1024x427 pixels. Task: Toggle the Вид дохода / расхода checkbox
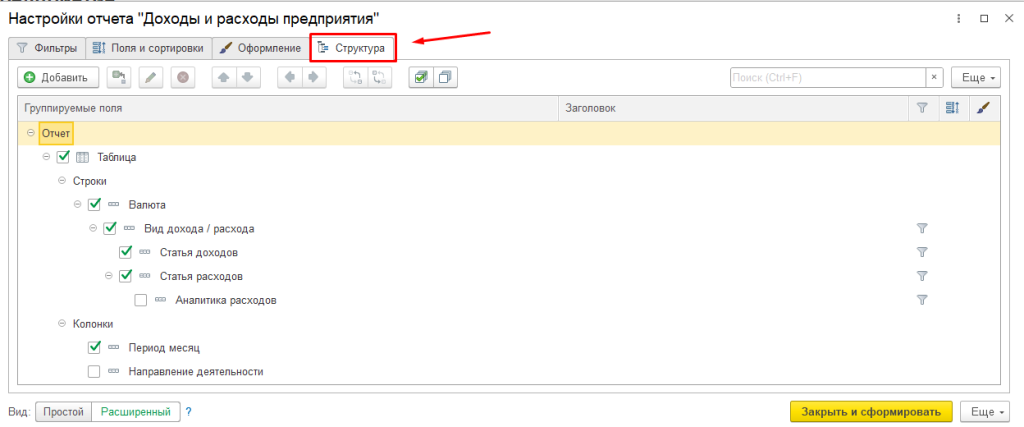click(x=110, y=229)
